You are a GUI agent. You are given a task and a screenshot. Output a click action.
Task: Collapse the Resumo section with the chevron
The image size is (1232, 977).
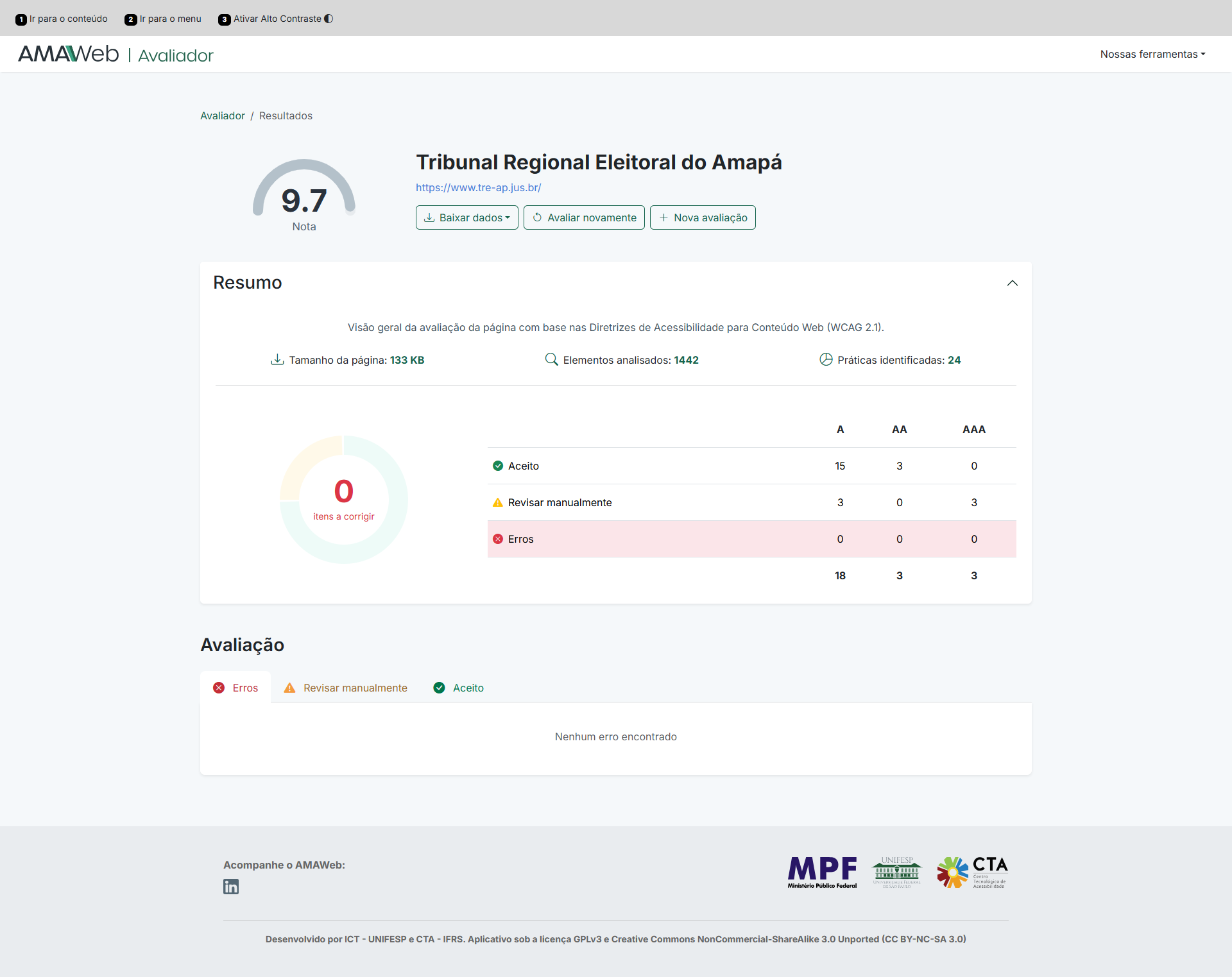1011,283
